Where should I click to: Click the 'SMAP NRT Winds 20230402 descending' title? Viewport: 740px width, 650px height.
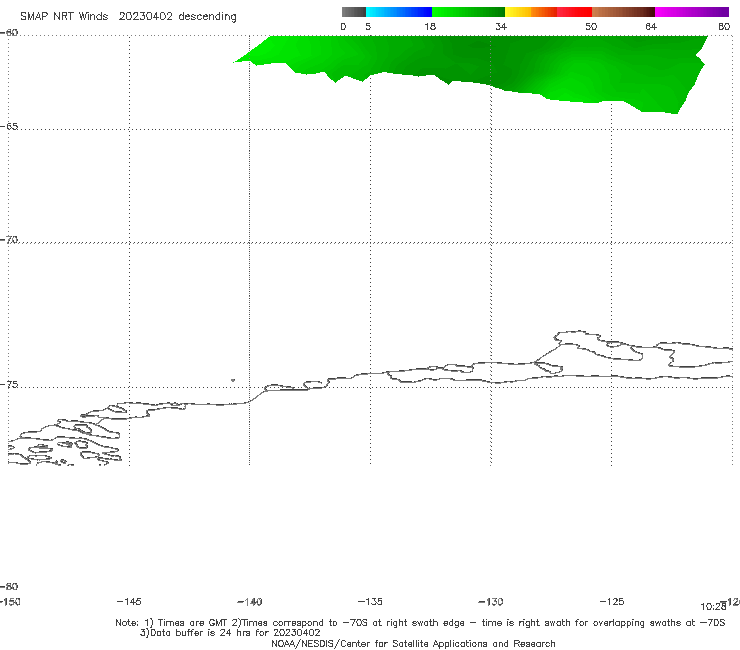pos(128,16)
